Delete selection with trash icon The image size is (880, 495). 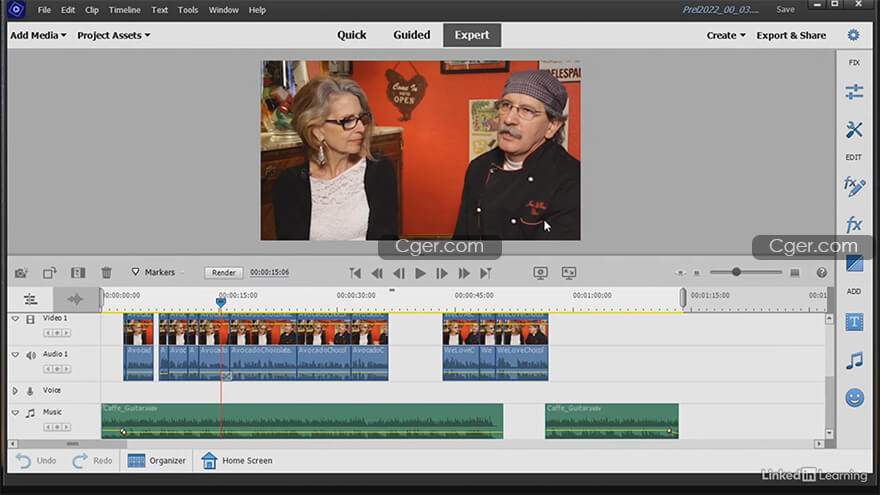point(106,273)
